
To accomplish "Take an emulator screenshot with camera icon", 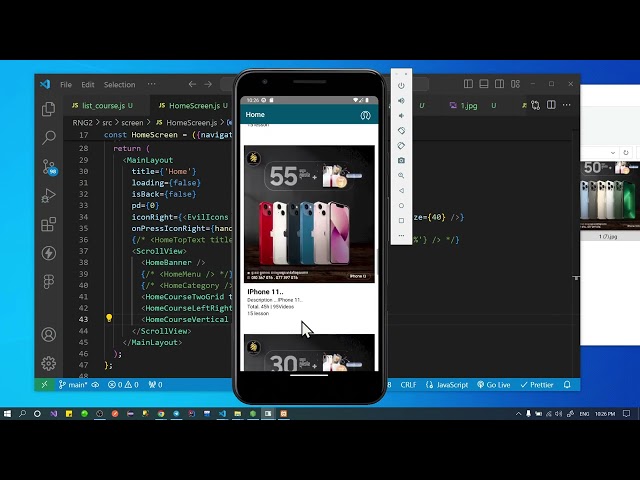I will tap(401, 160).
